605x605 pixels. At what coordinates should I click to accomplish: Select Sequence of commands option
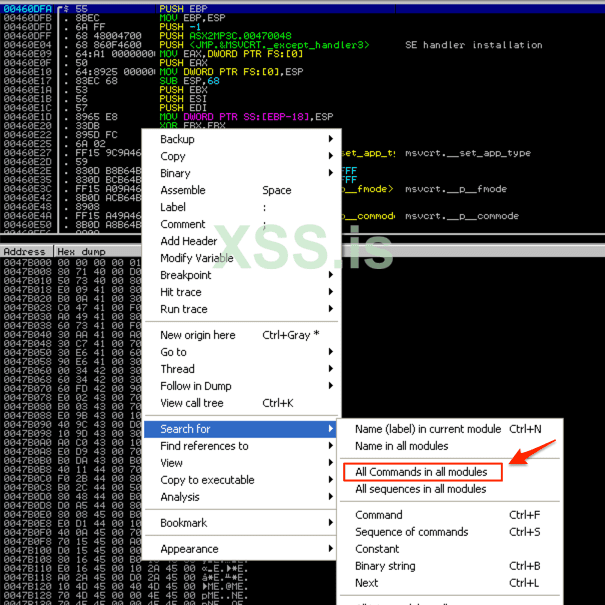(x=450, y=532)
